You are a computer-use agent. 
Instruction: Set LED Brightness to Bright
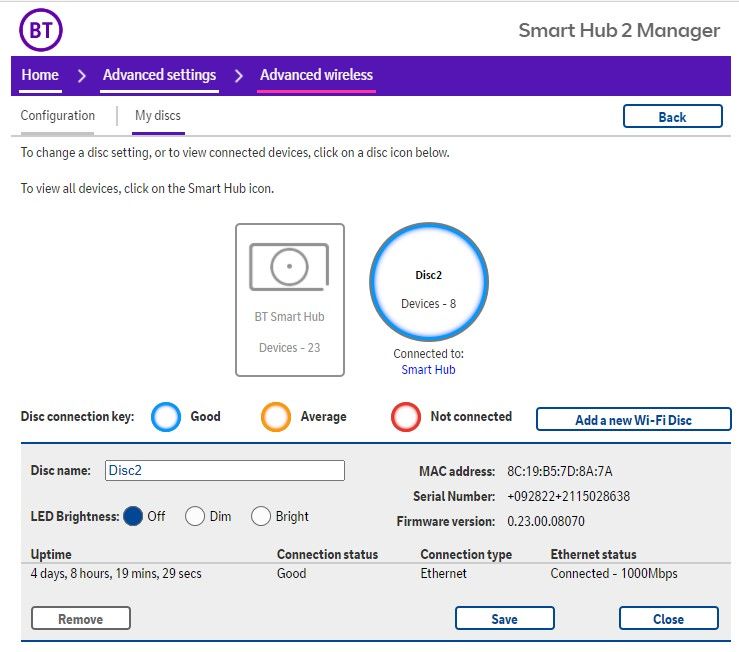[261, 516]
